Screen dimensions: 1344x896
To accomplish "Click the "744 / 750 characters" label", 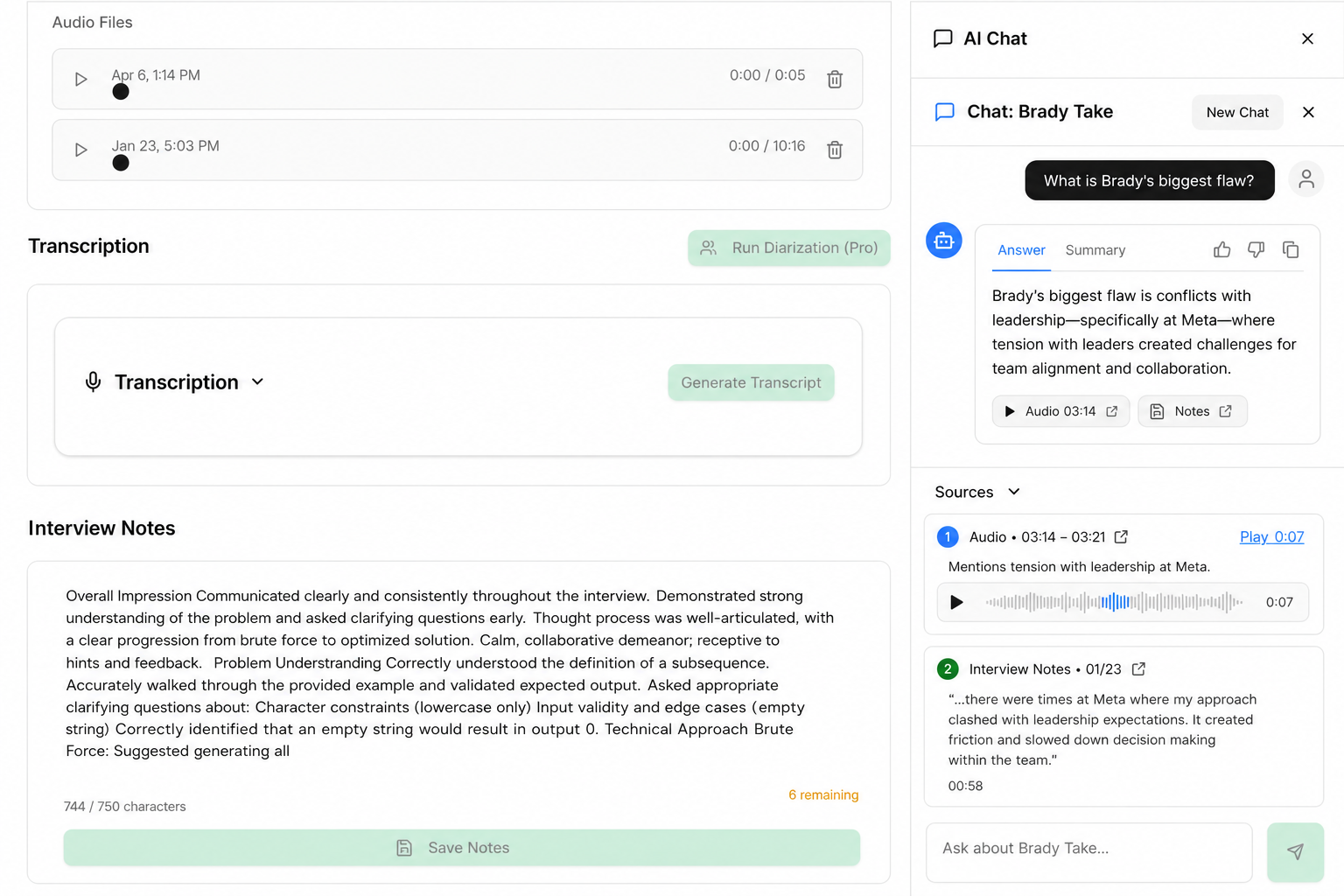I will (x=125, y=807).
